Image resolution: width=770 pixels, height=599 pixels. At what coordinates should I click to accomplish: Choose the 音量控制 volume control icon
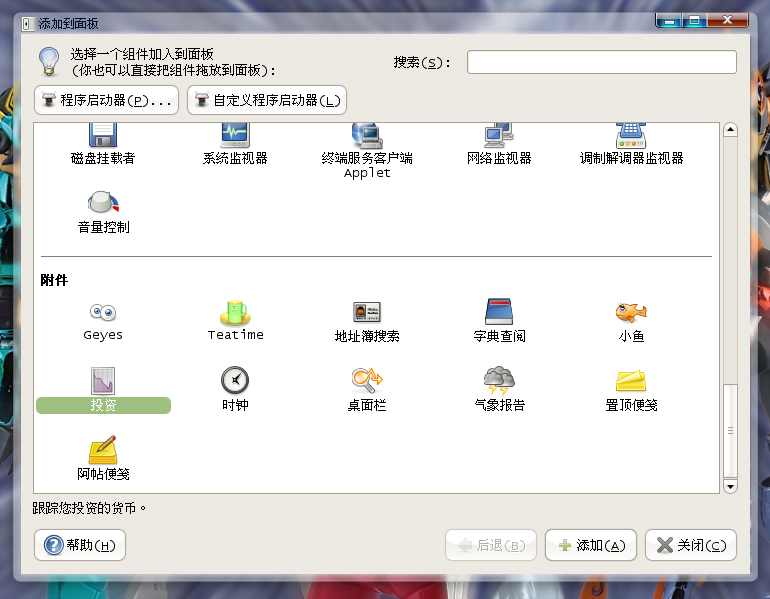[x=103, y=202]
